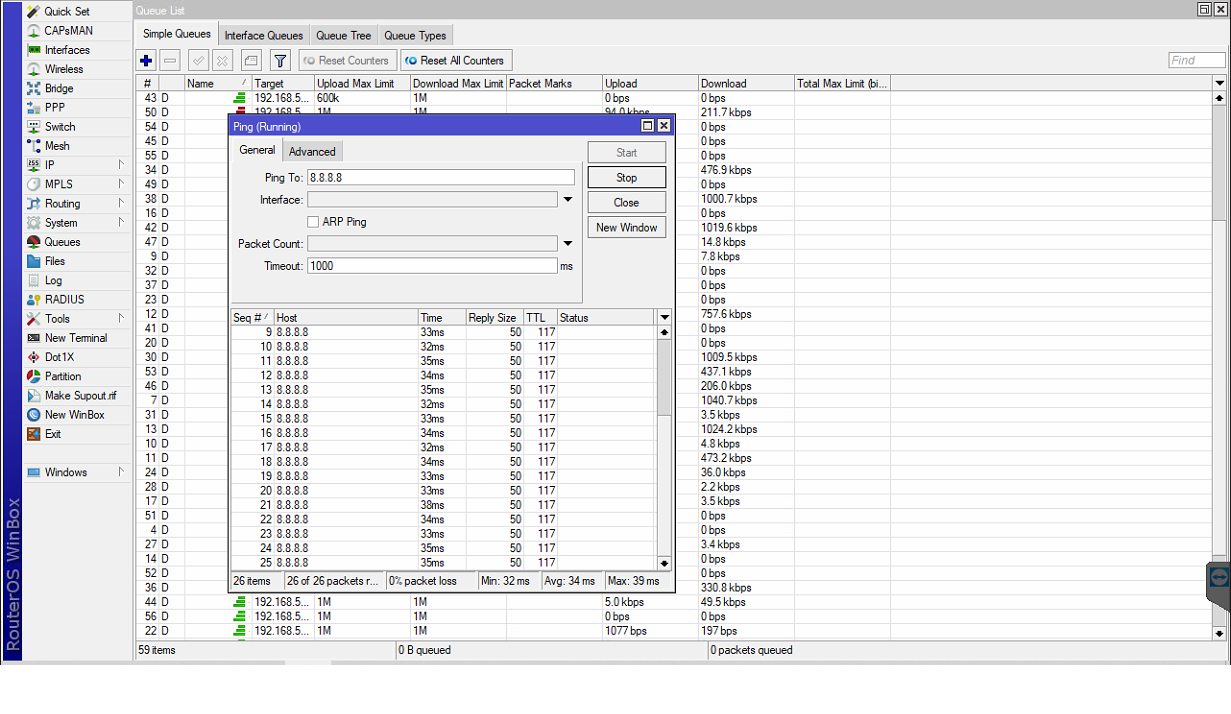Sort ping results by the Time header
Image resolution: width=1231 pixels, height=714 pixels.
click(x=442, y=318)
